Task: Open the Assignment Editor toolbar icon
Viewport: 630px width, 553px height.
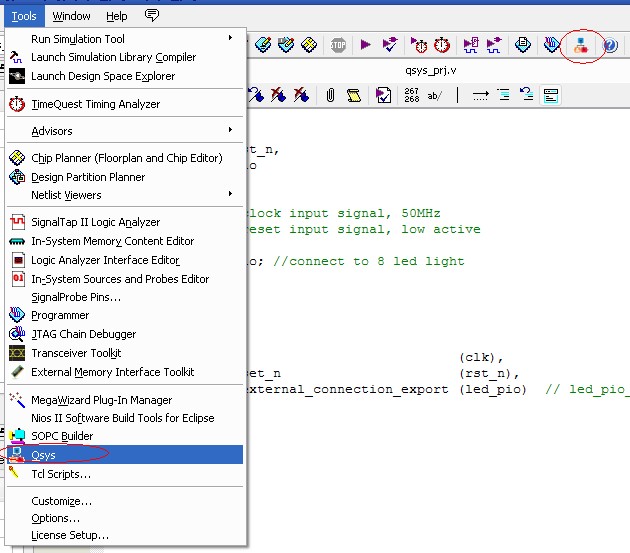Action: pyautogui.click(x=263, y=45)
